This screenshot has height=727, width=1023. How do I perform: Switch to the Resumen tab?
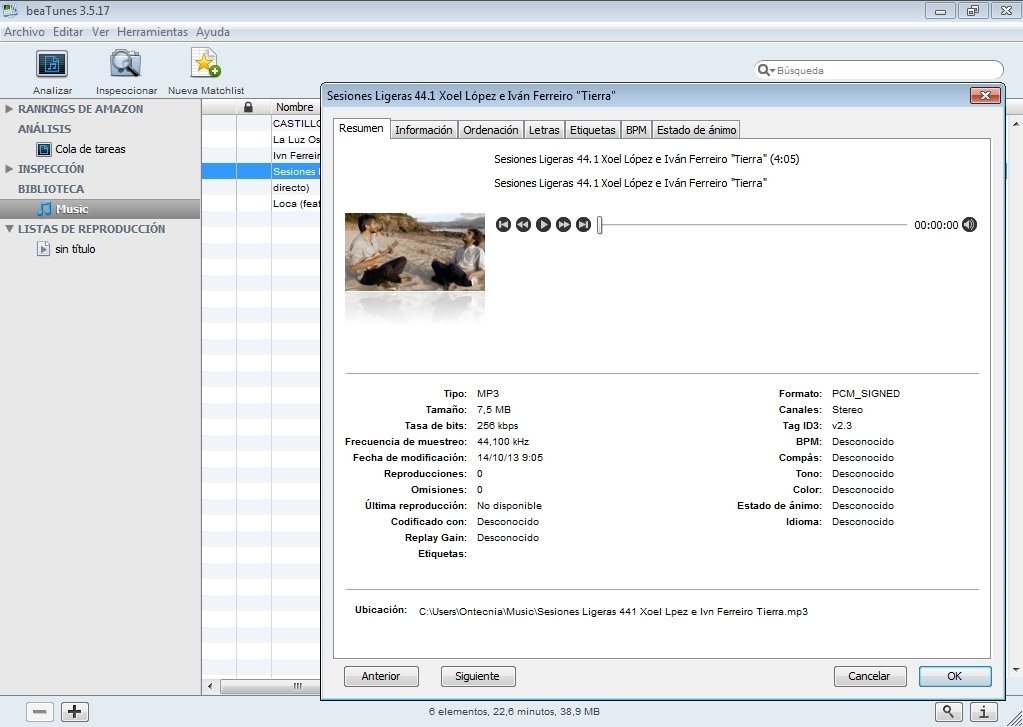tap(361, 129)
